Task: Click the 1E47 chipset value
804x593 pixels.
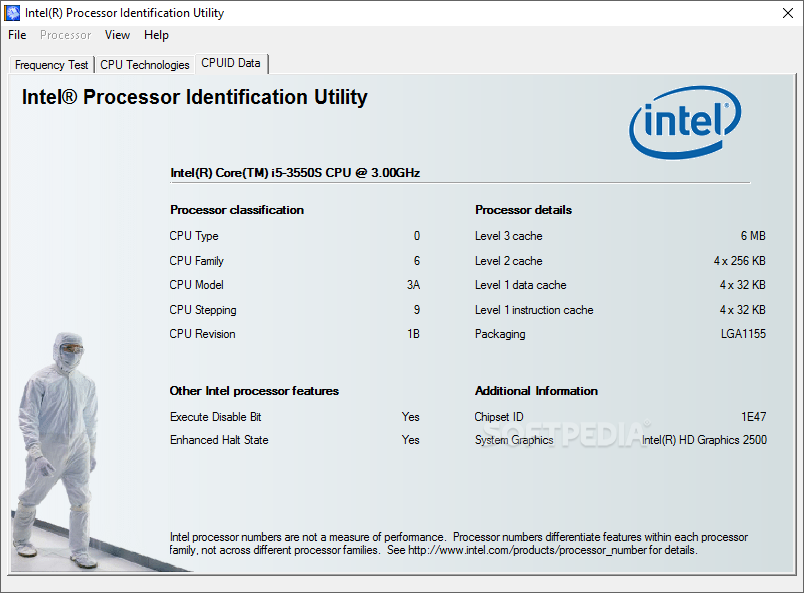Action: click(x=753, y=417)
